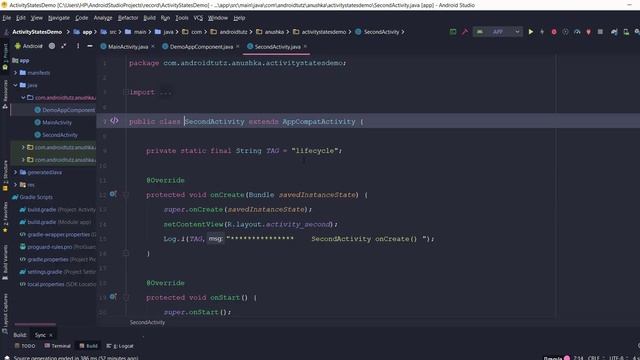Open the Resource Manager side tab
The image size is (640, 360).
(5, 94)
